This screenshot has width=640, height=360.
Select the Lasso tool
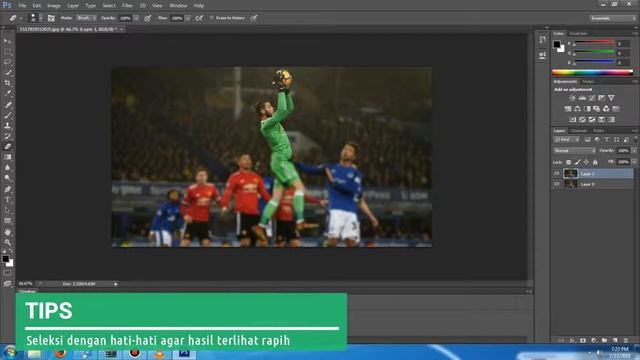(7, 62)
